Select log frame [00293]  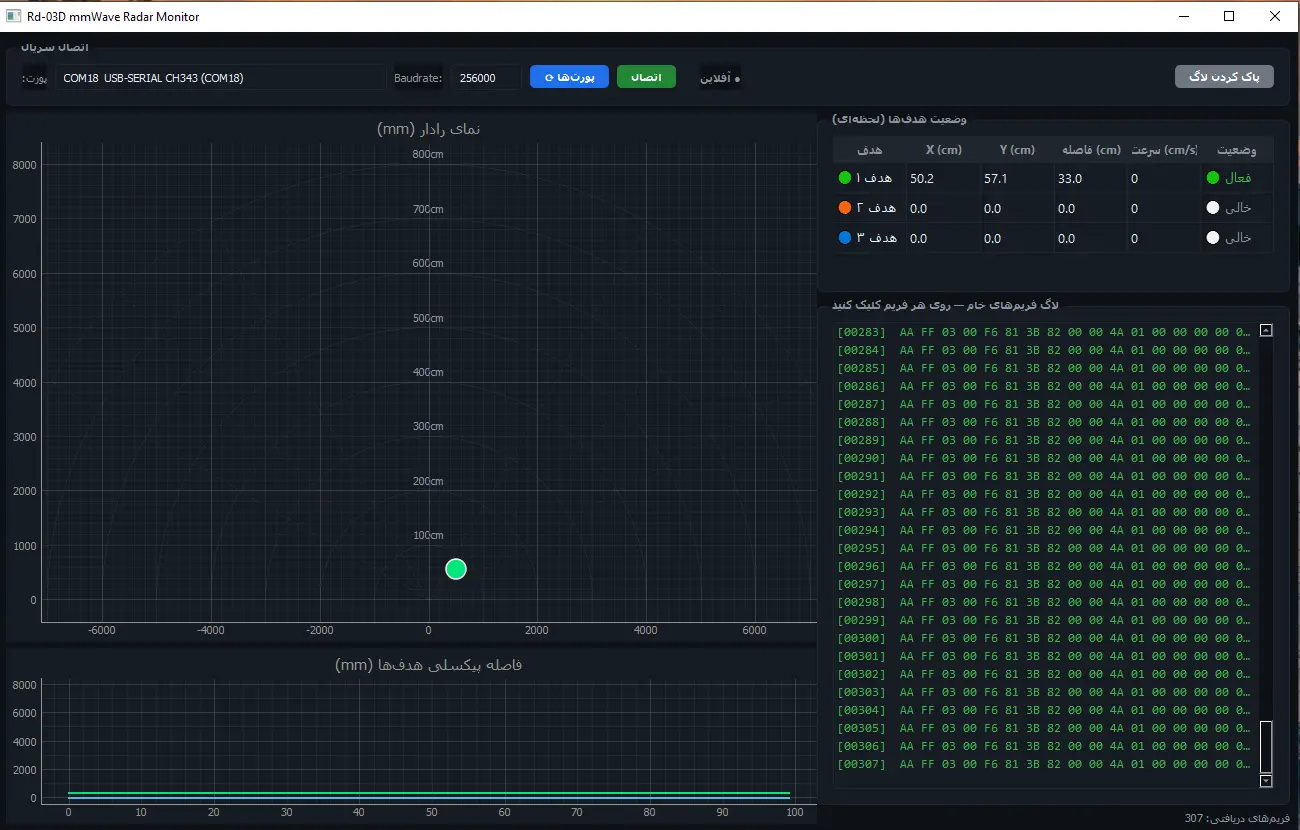point(1044,512)
